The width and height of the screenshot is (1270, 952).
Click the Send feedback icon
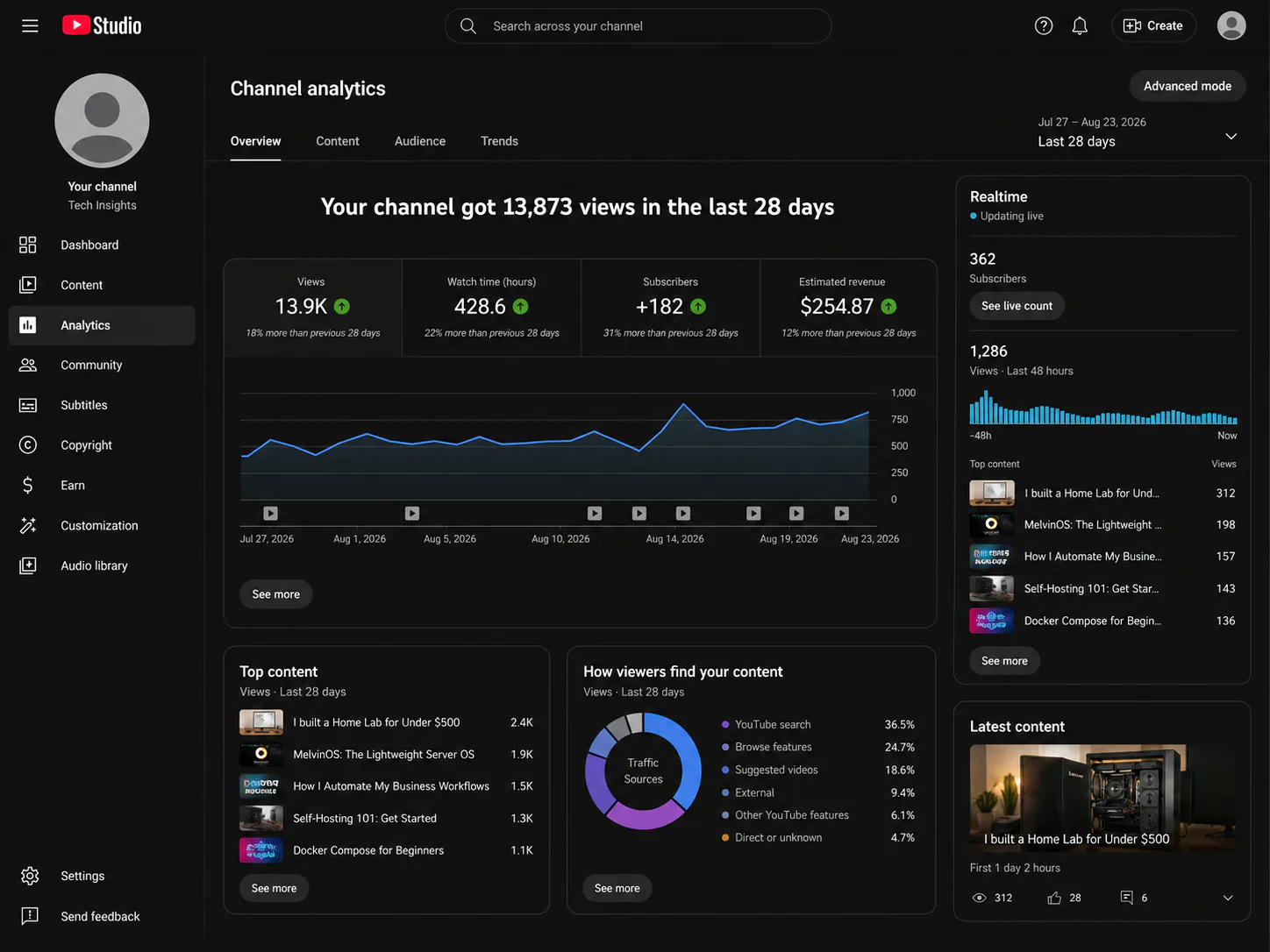30,916
